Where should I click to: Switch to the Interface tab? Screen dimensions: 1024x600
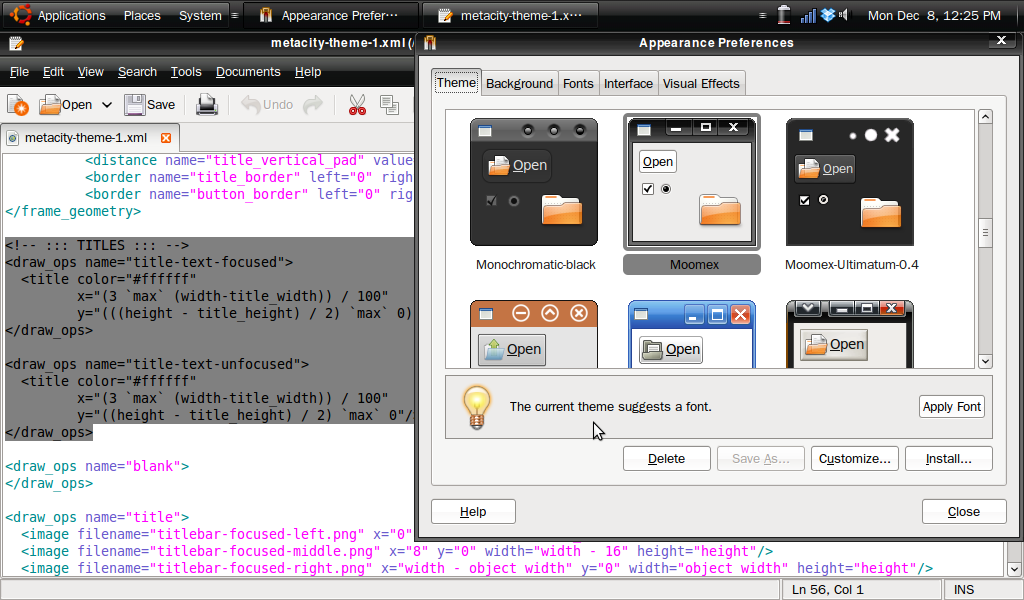tap(628, 84)
